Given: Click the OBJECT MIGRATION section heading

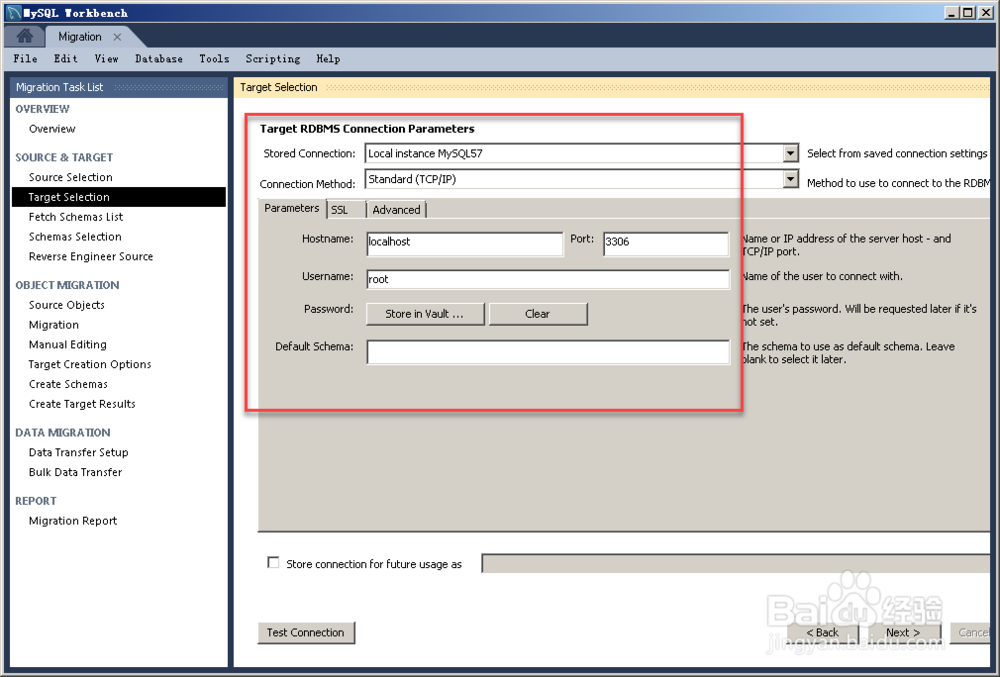Looking at the screenshot, I should [67, 285].
